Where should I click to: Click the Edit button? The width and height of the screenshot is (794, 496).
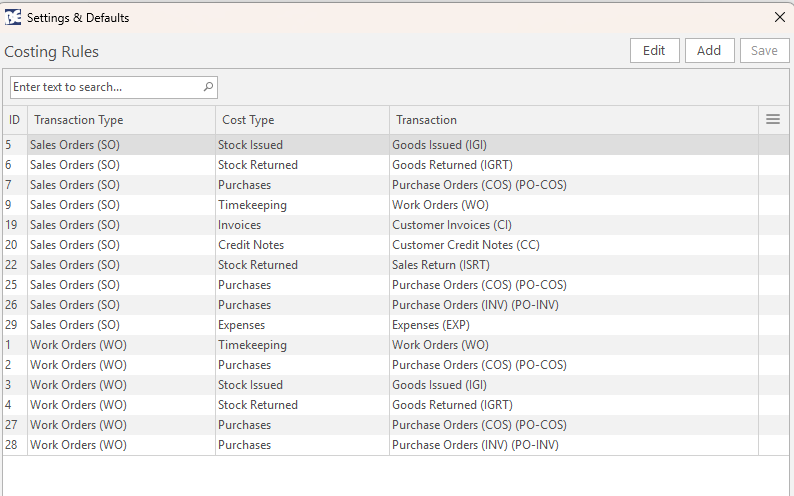(x=654, y=51)
